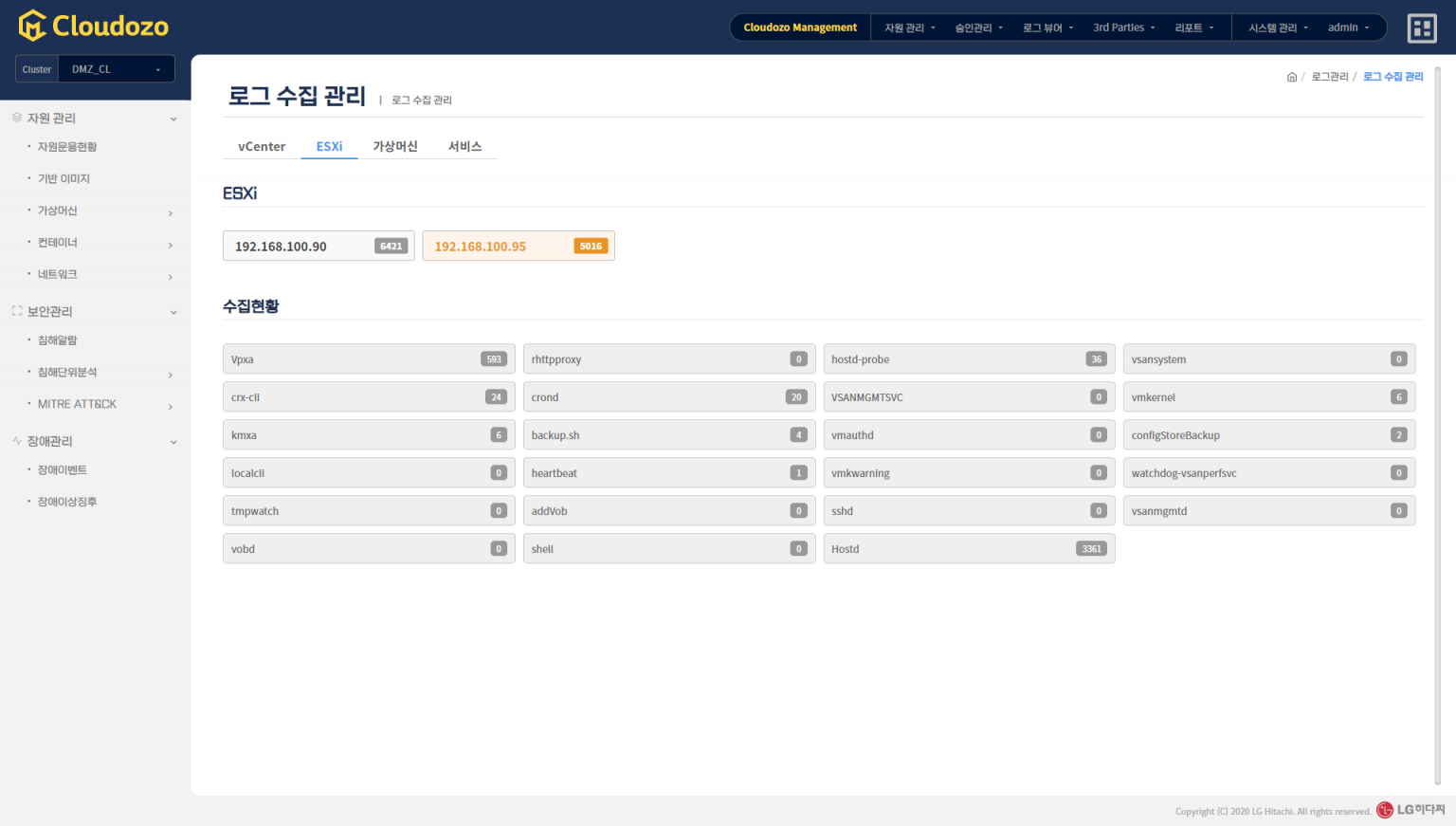Click the home breadcrumb icon

(1291, 77)
